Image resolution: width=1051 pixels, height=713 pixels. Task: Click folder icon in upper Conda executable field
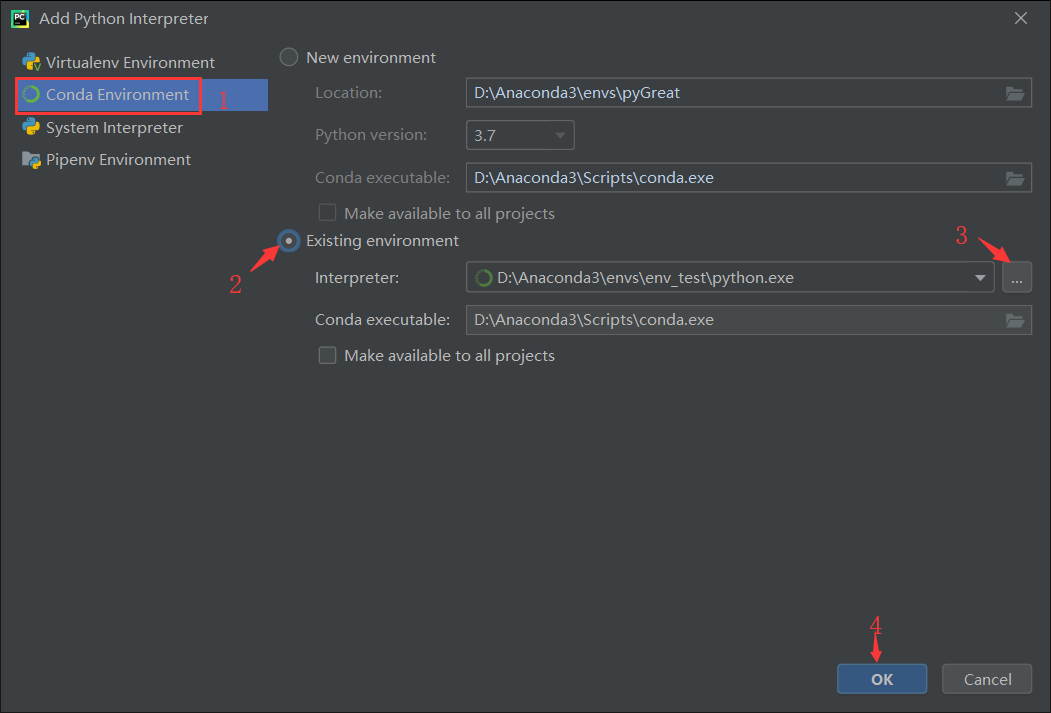point(1015,178)
